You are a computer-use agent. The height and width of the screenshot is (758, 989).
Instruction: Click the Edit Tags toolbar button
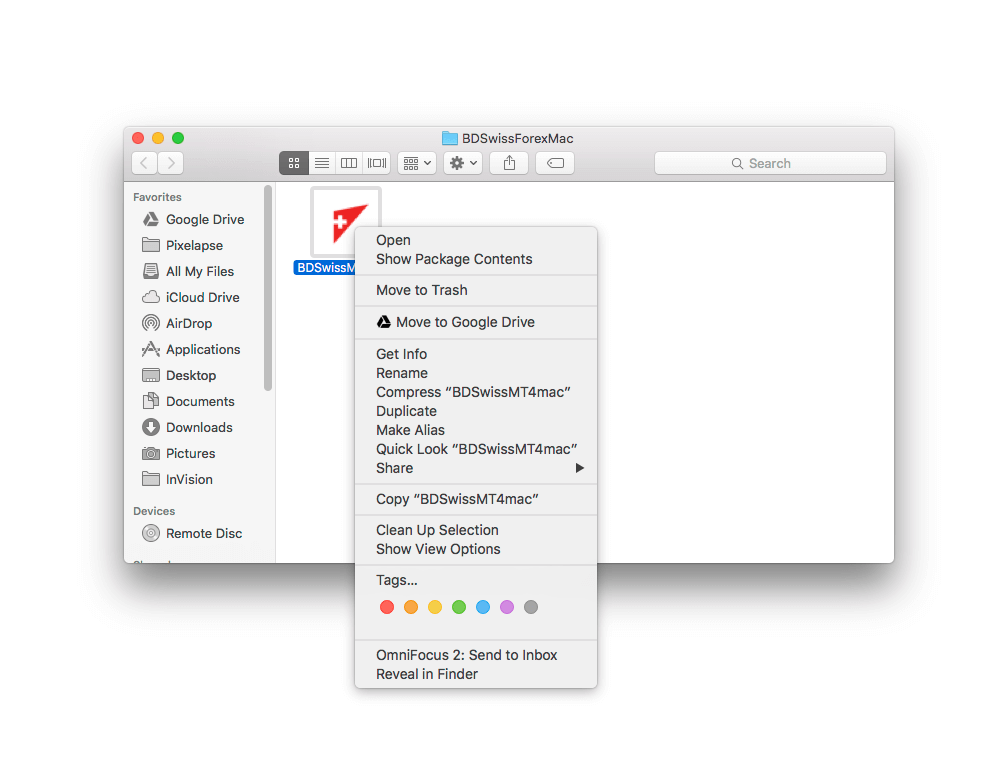(555, 163)
